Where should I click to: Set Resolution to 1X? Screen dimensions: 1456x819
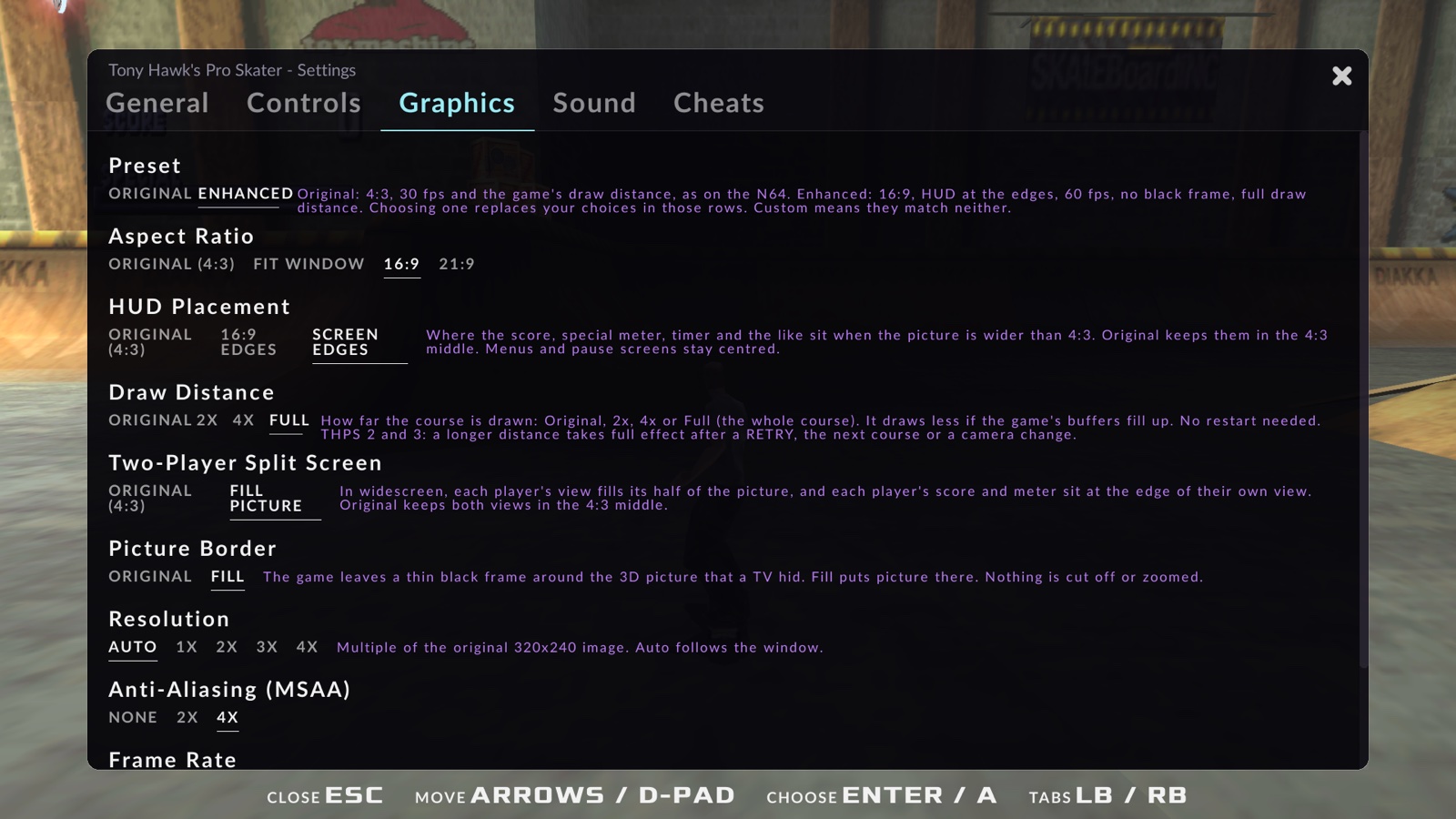pyautogui.click(x=187, y=647)
